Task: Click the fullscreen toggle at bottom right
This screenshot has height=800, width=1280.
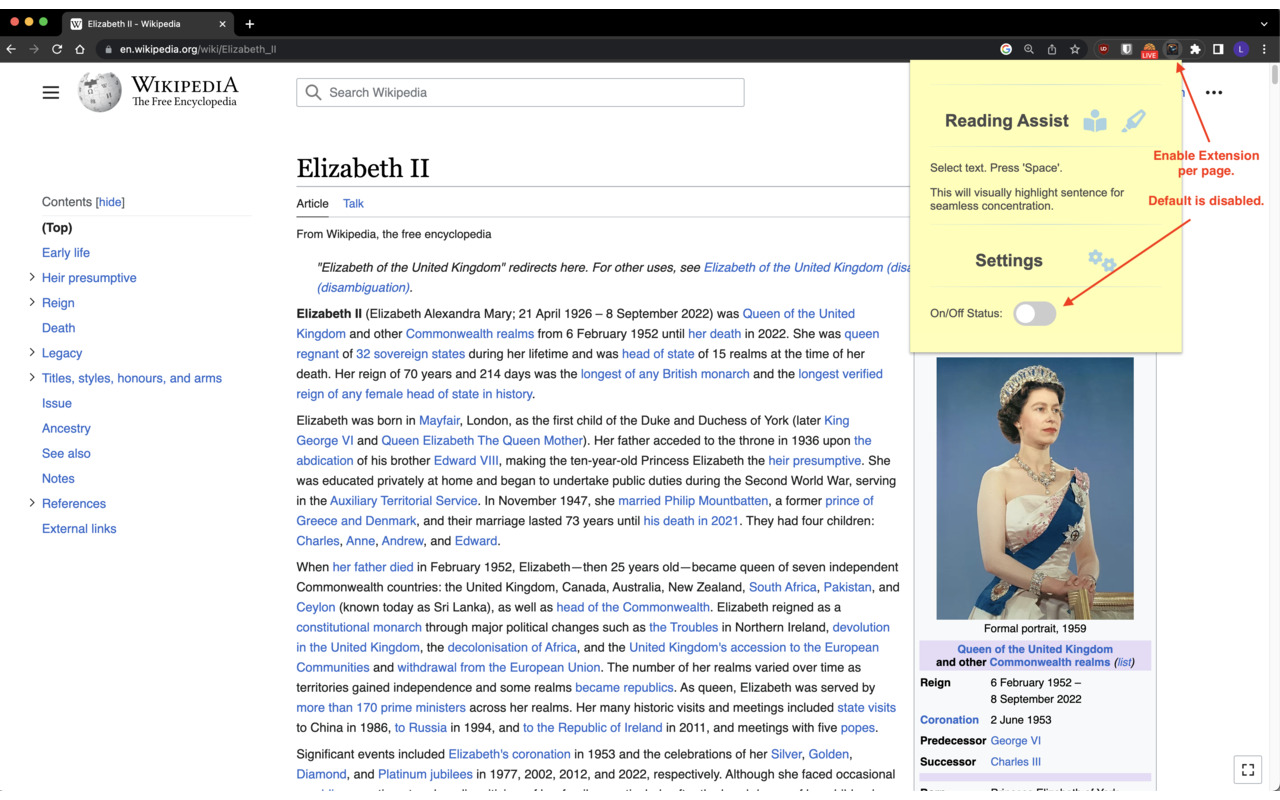Action: 1247,769
